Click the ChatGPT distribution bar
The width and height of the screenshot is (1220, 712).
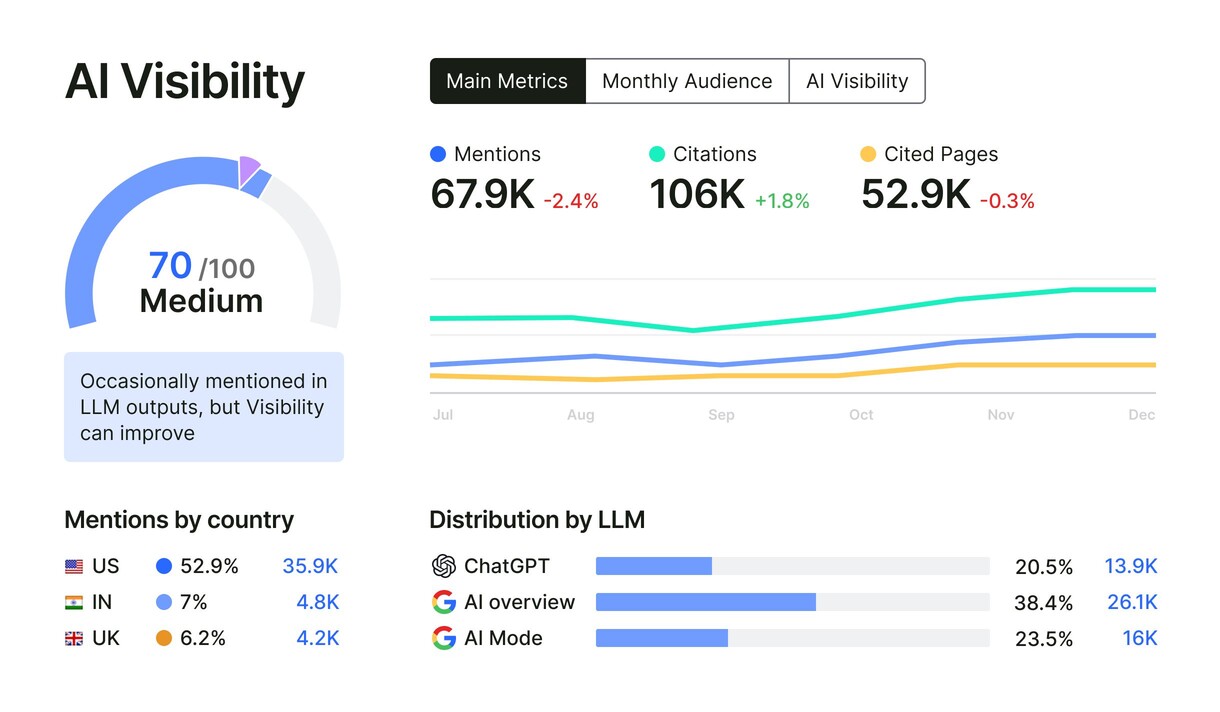pyautogui.click(x=792, y=566)
